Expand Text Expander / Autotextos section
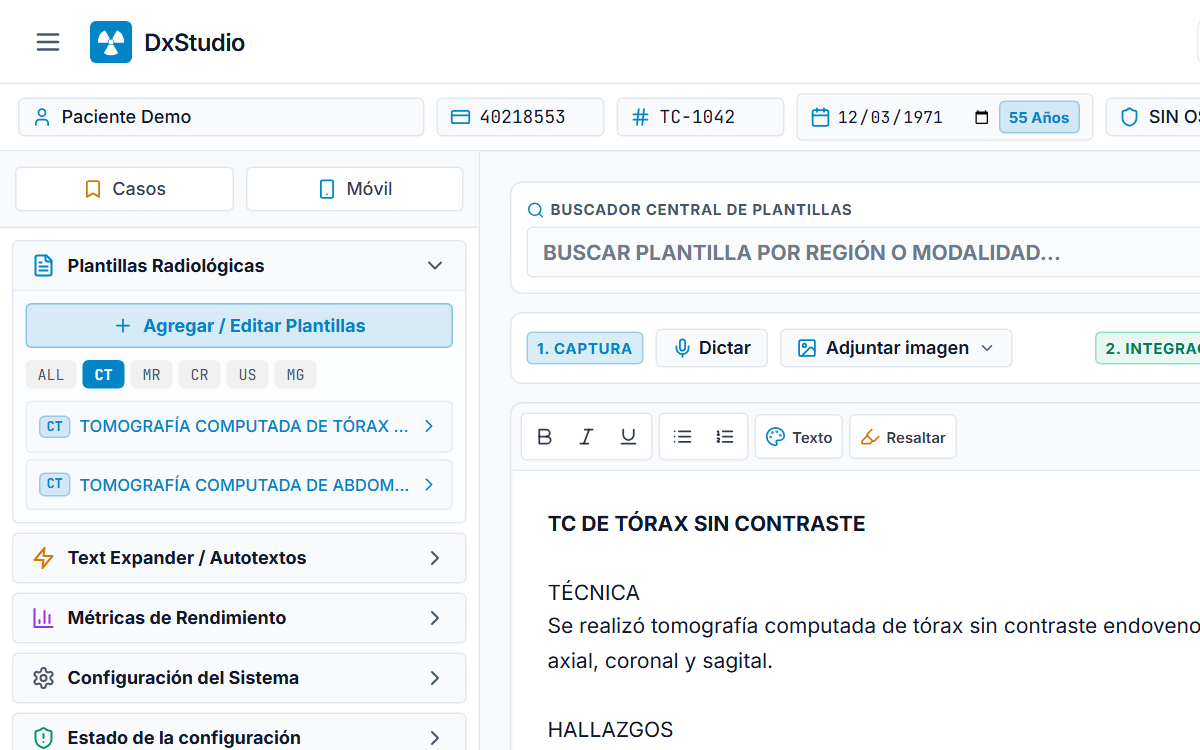1200x750 pixels. coord(239,558)
